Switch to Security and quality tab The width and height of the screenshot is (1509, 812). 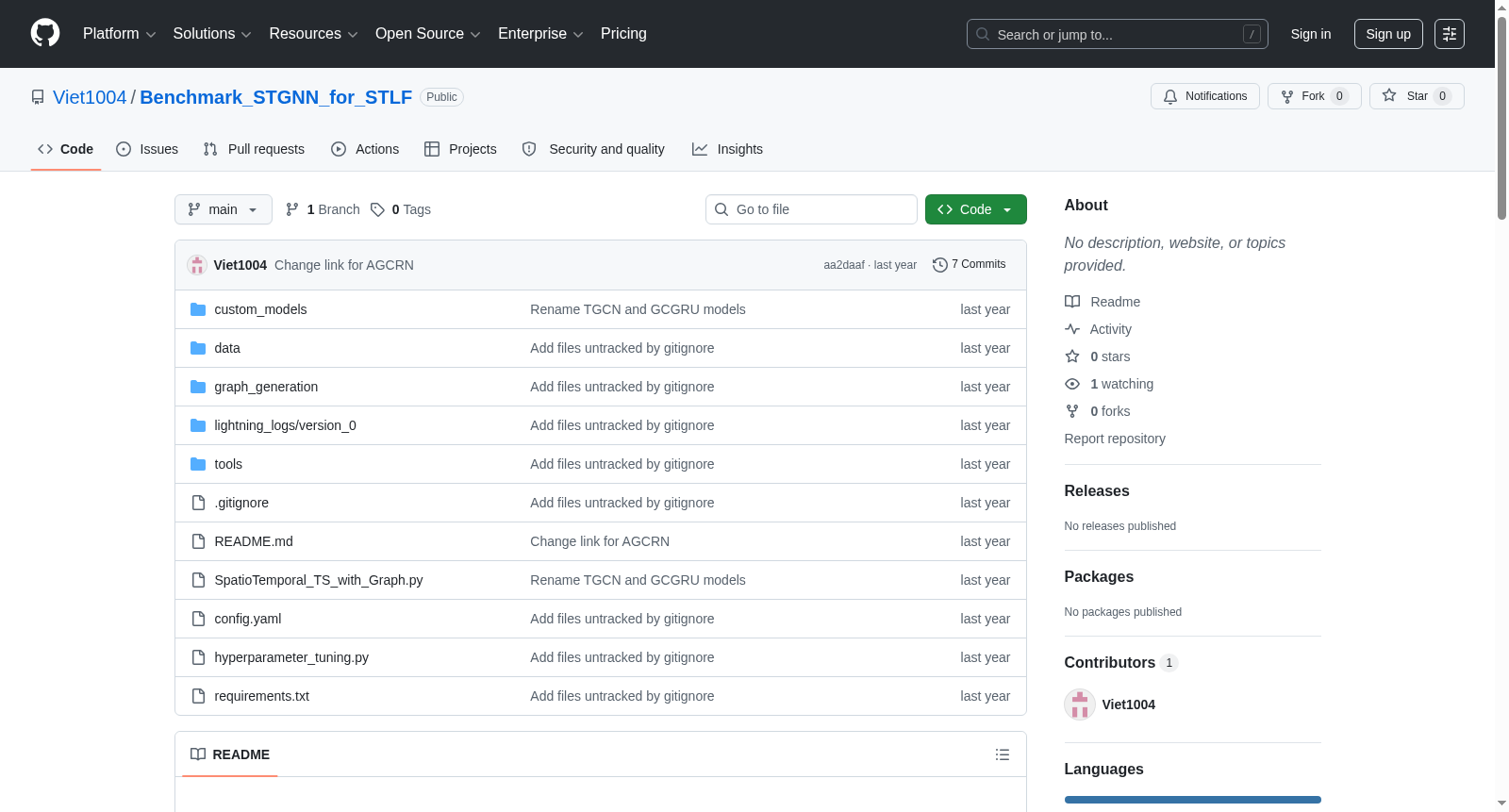[x=593, y=149]
